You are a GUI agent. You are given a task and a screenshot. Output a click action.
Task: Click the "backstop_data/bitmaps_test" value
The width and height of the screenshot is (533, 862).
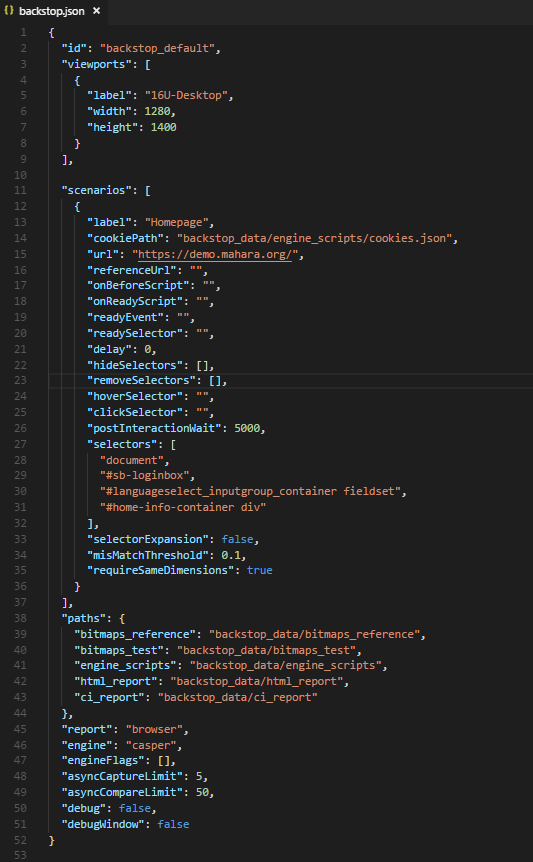pos(266,650)
